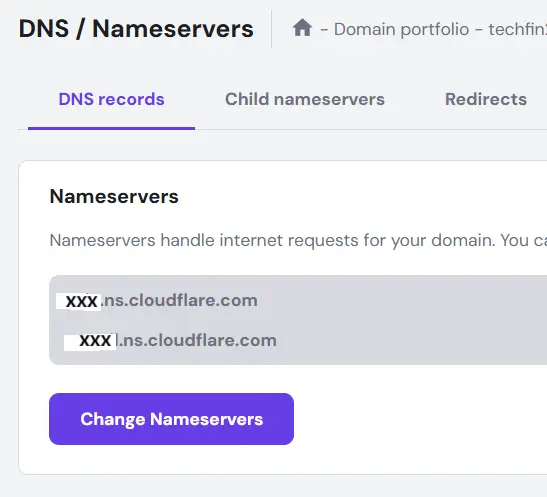
Task: Open the DNS records tab
Action: click(x=111, y=99)
